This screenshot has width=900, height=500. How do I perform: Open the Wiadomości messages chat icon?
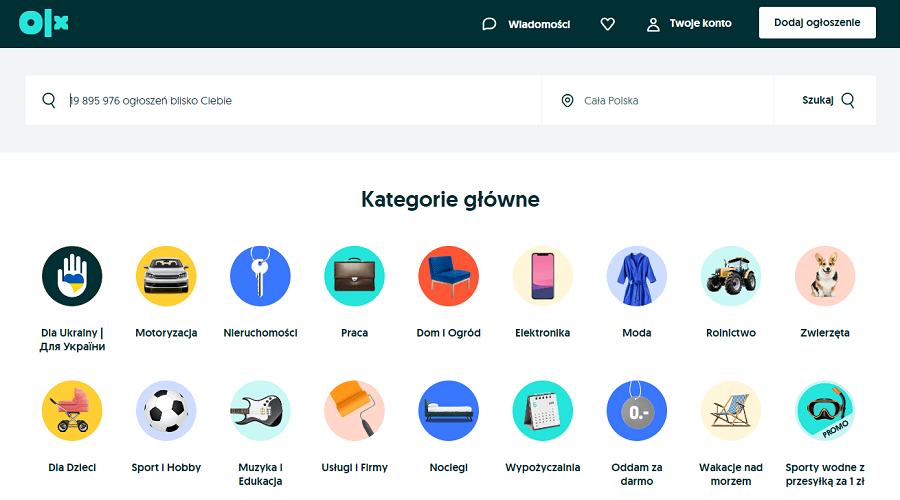(x=489, y=24)
